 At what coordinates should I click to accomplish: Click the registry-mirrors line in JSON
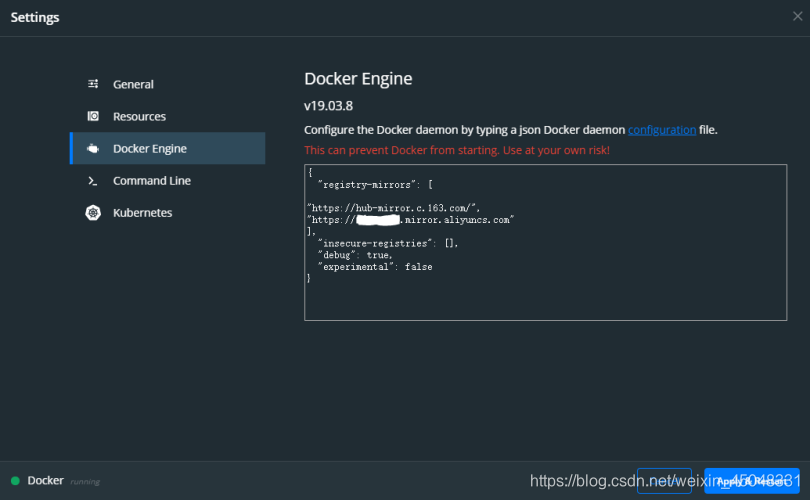375,184
